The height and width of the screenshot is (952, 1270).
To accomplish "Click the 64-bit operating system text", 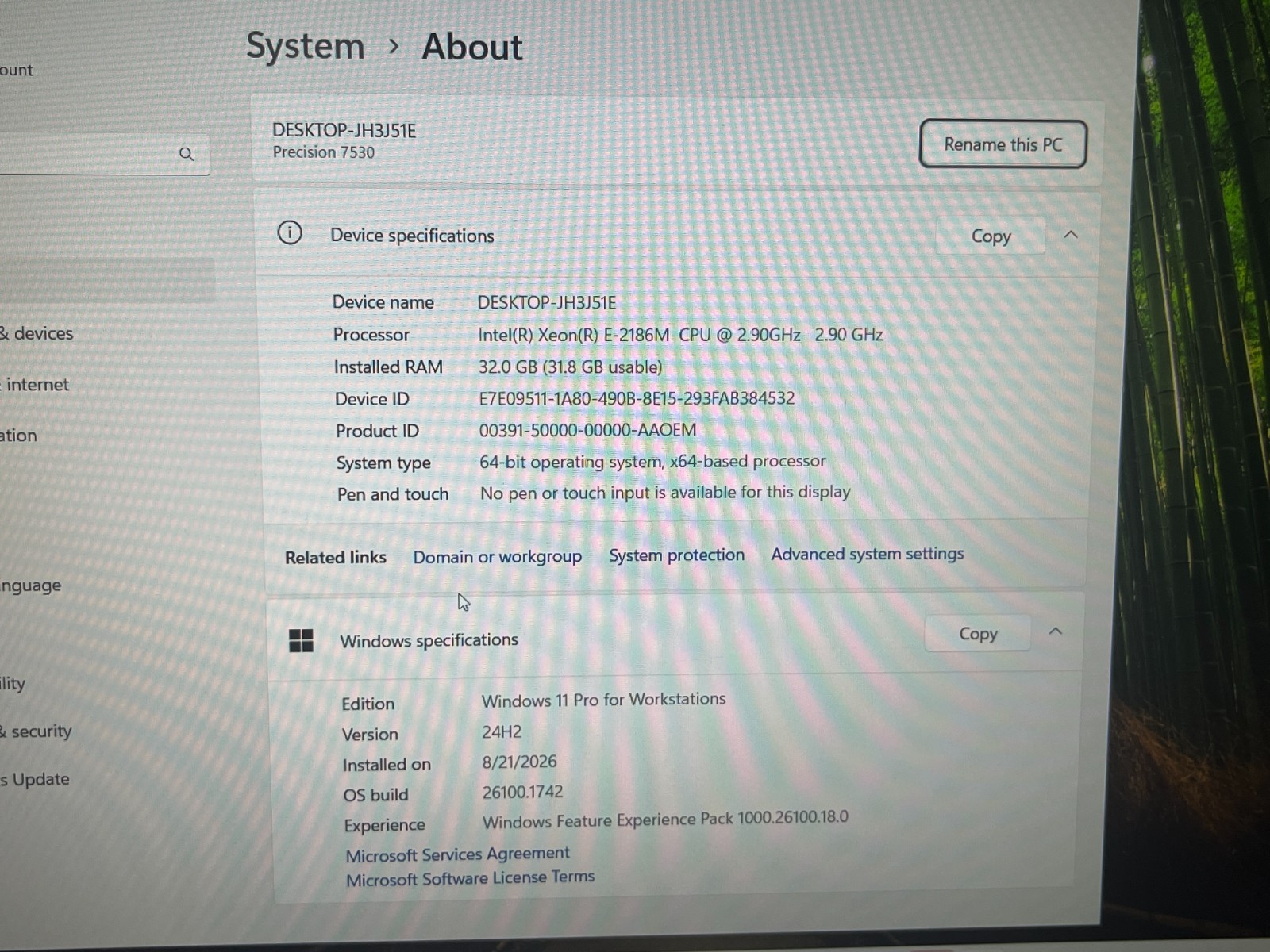I will [652, 461].
